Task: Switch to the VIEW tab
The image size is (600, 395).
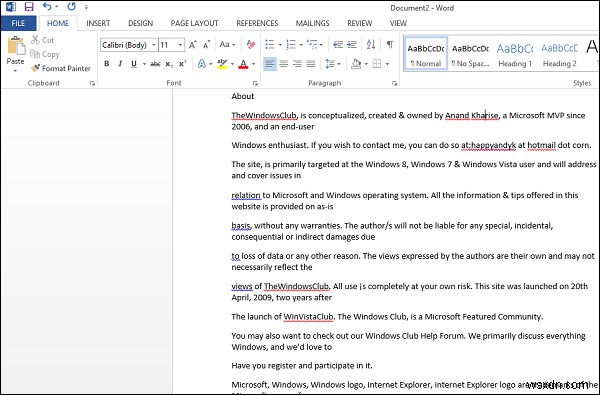Action: point(398,23)
